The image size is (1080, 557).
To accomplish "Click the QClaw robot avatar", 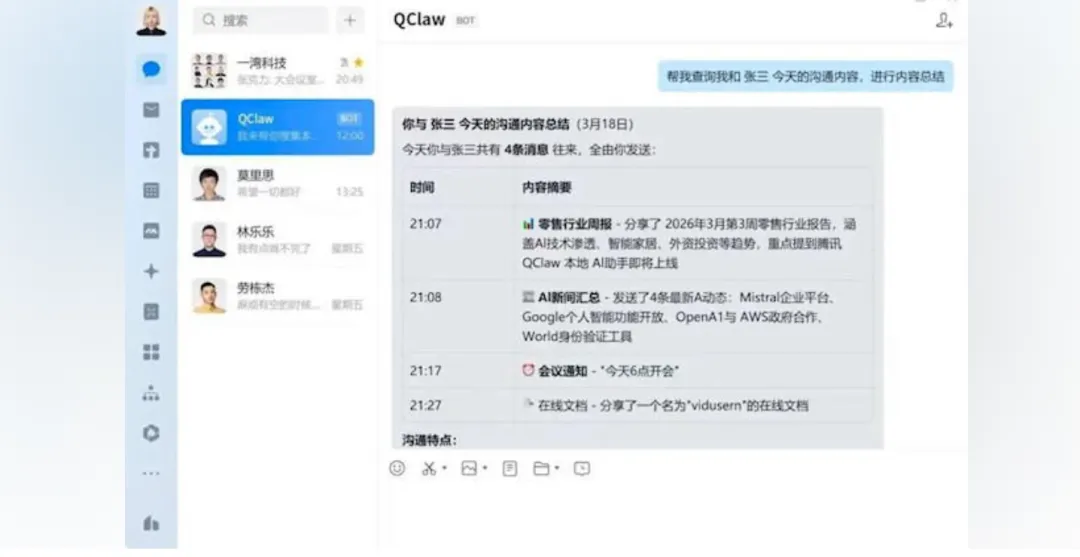I will click(209, 127).
